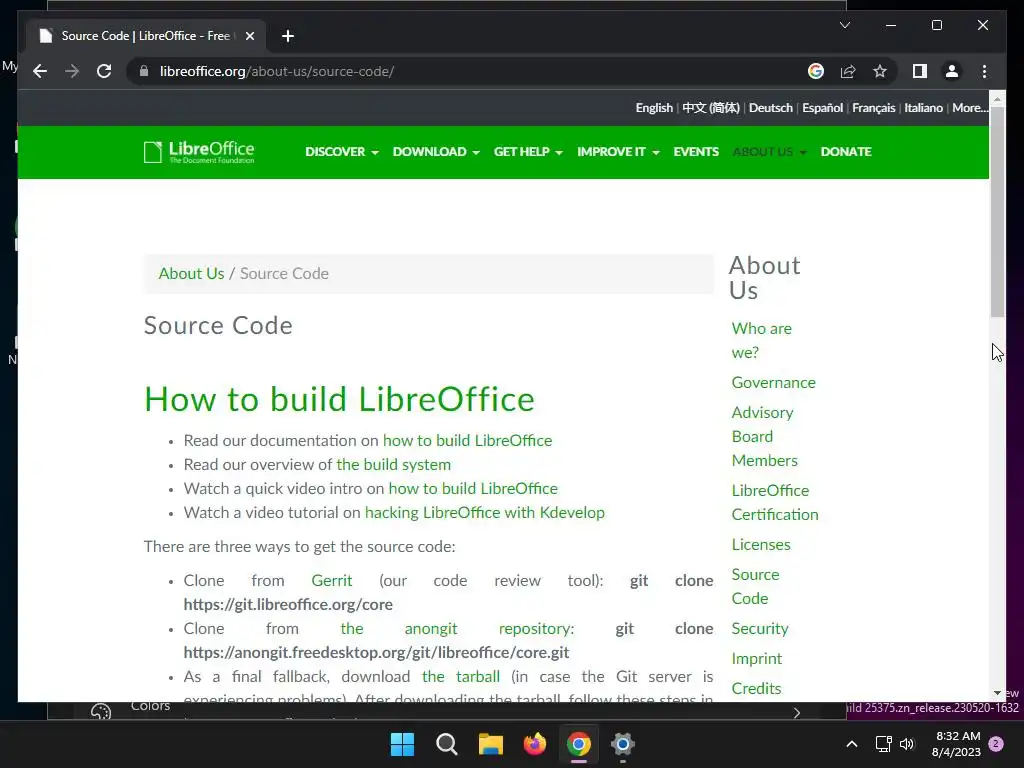Open the Chrome profile icon

[952, 71]
